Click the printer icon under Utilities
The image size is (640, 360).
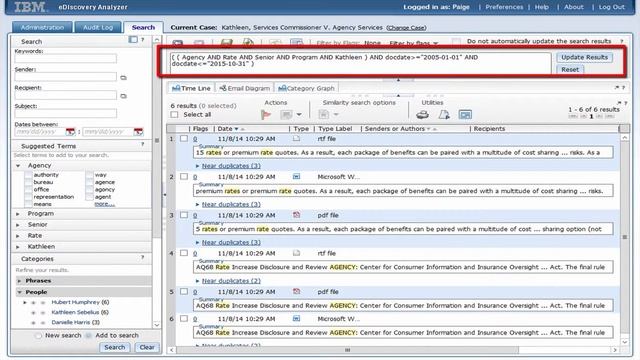pyautogui.click(x=422, y=115)
